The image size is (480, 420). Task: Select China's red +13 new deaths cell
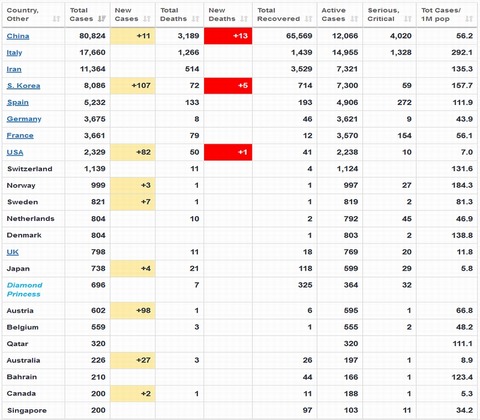coord(228,36)
